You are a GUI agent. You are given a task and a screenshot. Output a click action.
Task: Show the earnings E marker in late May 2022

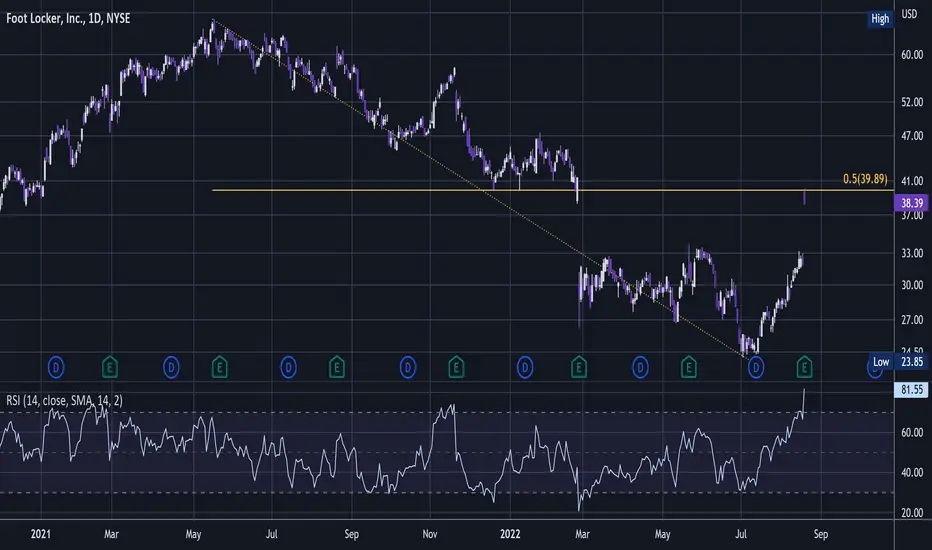tap(688, 367)
